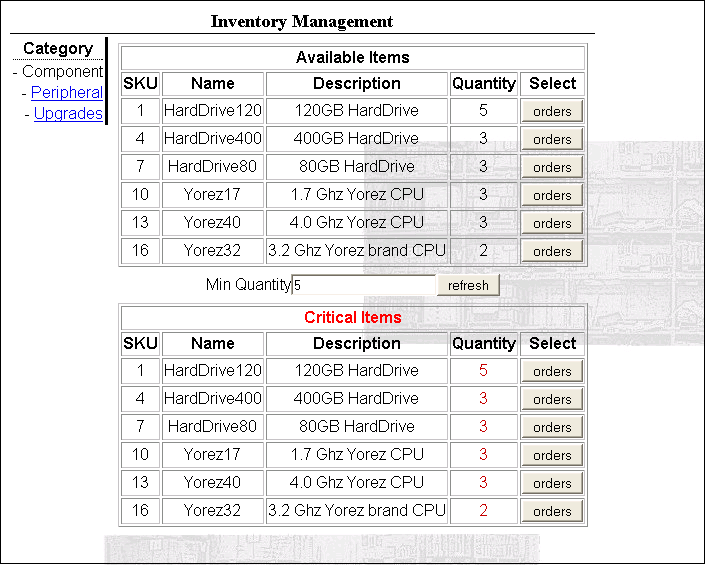705x565 pixels.
Task: Click the SKU header in Available Items
Action: (x=140, y=84)
